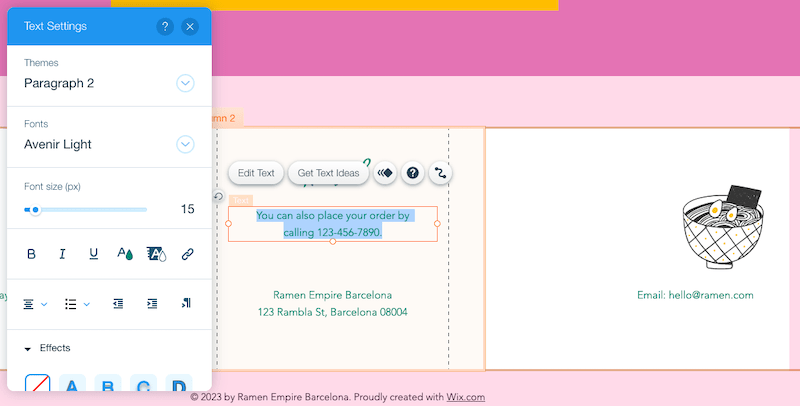Apply text effect D

click(179, 383)
